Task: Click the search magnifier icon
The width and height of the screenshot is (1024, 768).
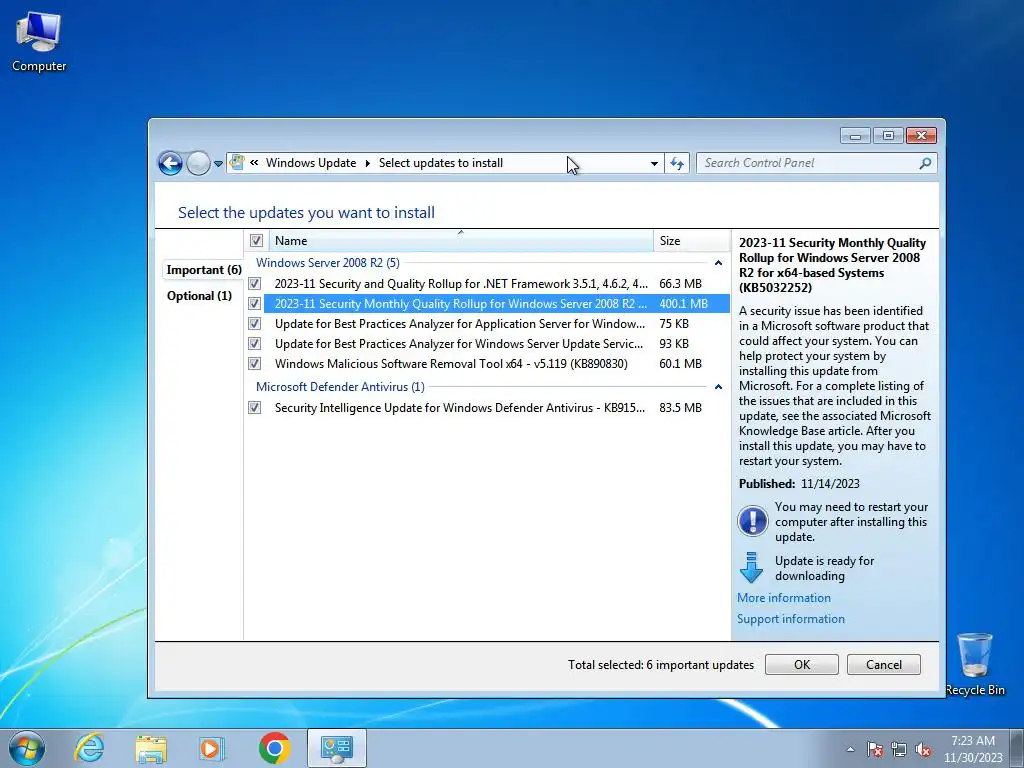Action: 925,163
